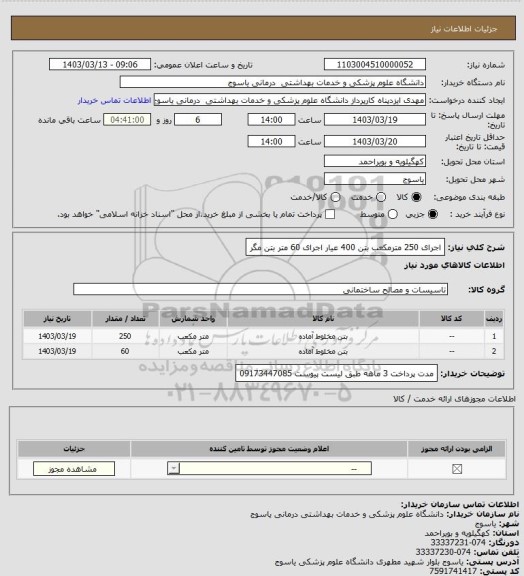Click the متر مکعب unit in row 1

(x=193, y=336)
